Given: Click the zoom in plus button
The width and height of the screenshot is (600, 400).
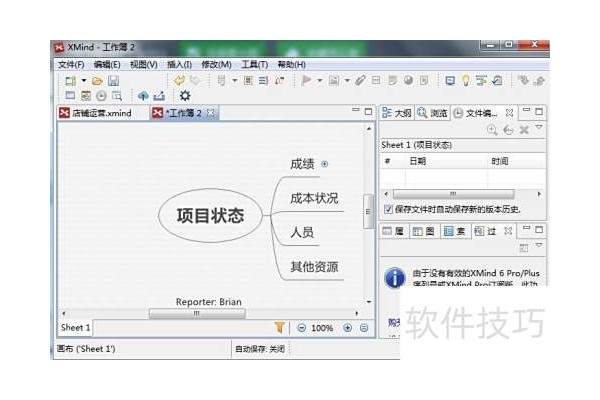Looking at the screenshot, I should 347,328.
